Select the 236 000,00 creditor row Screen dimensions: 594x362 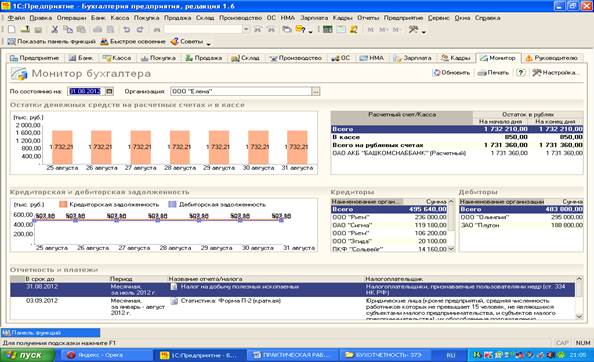(x=389, y=217)
